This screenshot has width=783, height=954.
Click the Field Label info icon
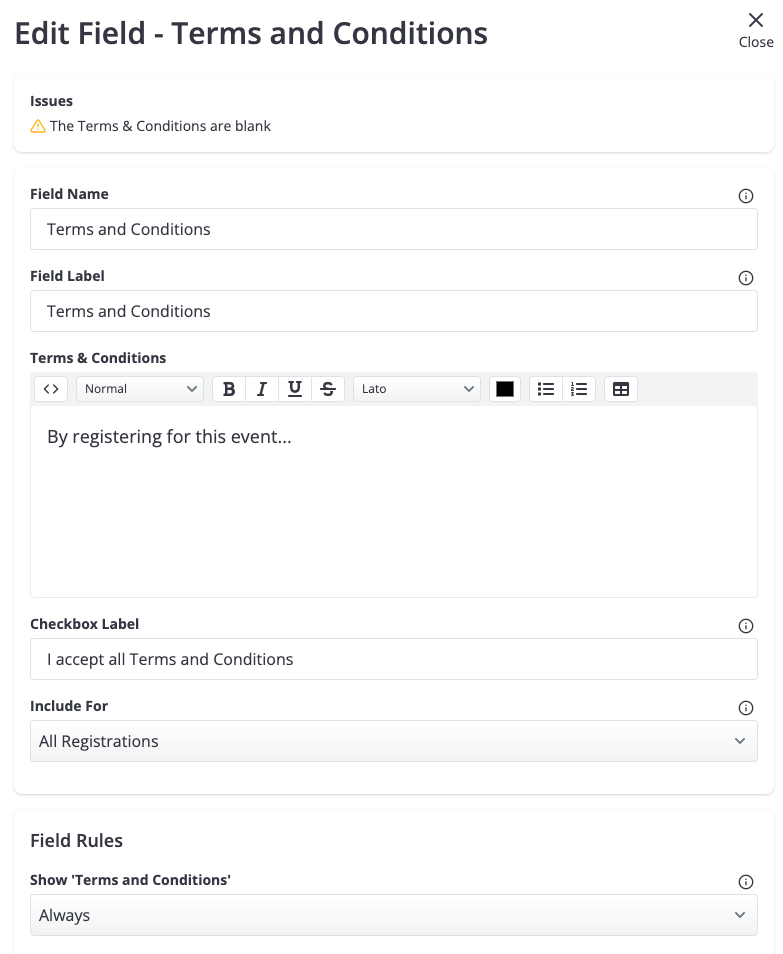[x=745, y=278]
